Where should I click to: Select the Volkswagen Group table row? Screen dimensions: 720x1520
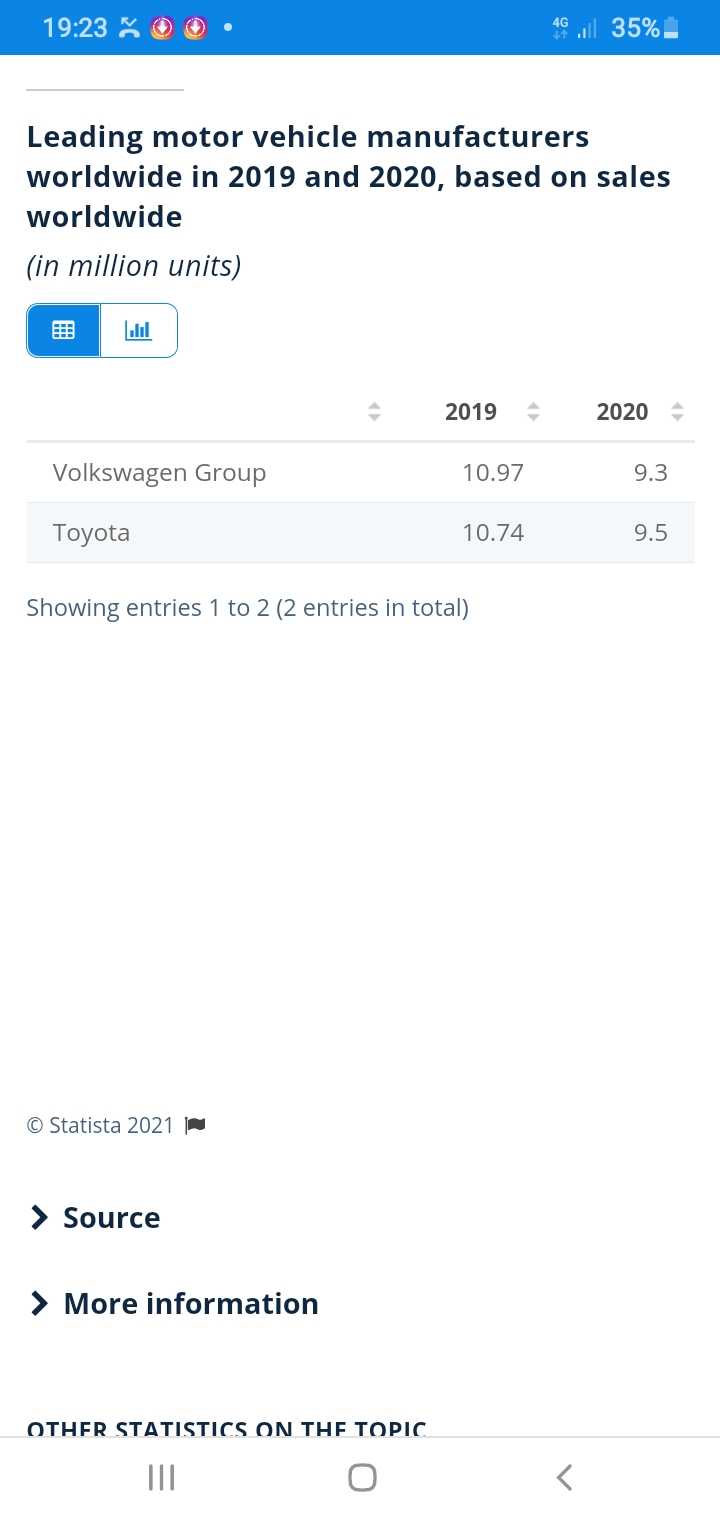[x=360, y=472]
